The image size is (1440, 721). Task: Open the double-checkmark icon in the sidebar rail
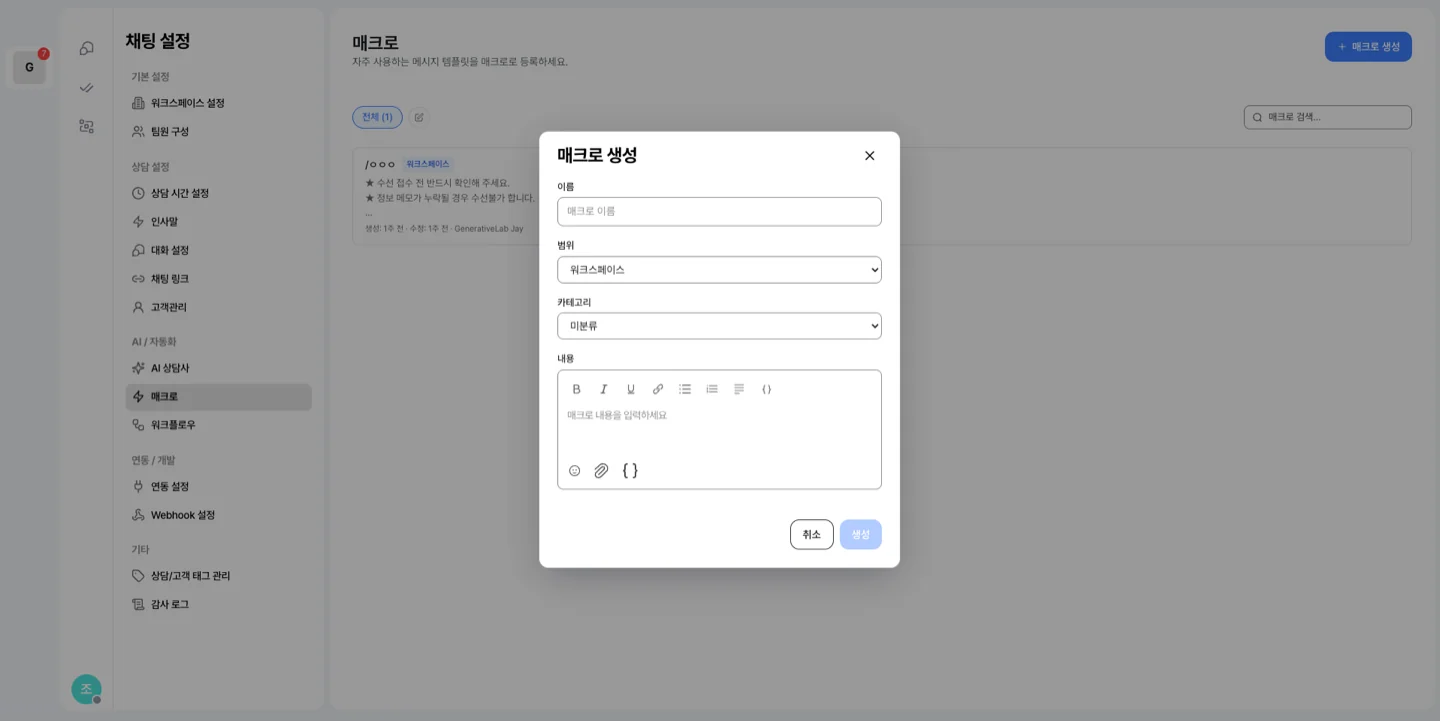pyautogui.click(x=87, y=88)
